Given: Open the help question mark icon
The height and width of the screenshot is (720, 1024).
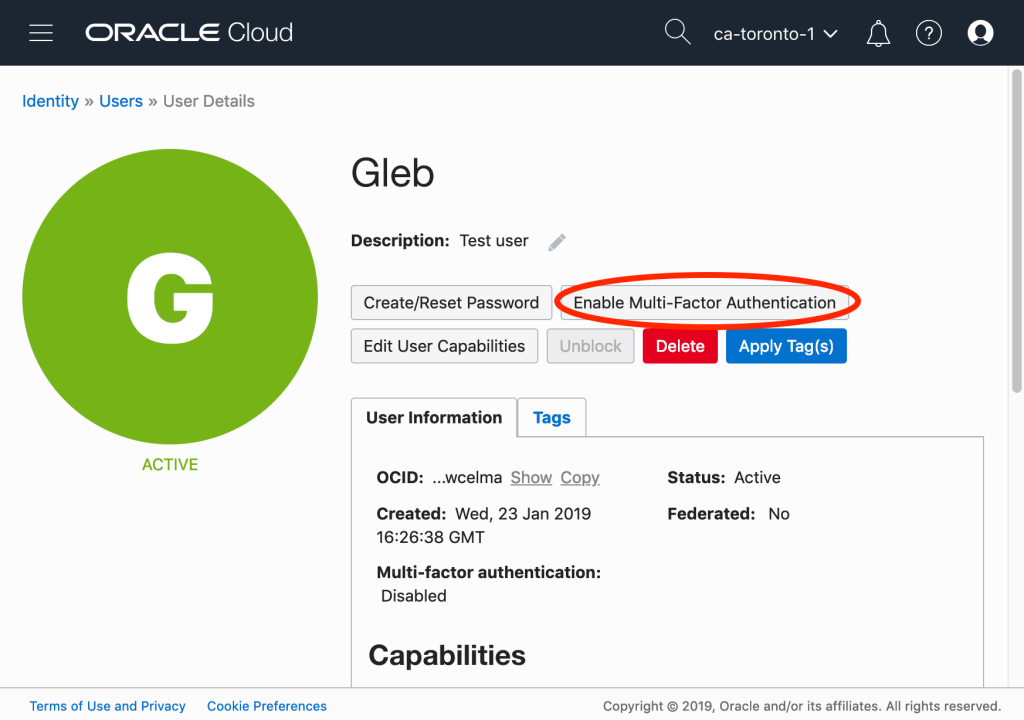Looking at the screenshot, I should [x=929, y=33].
